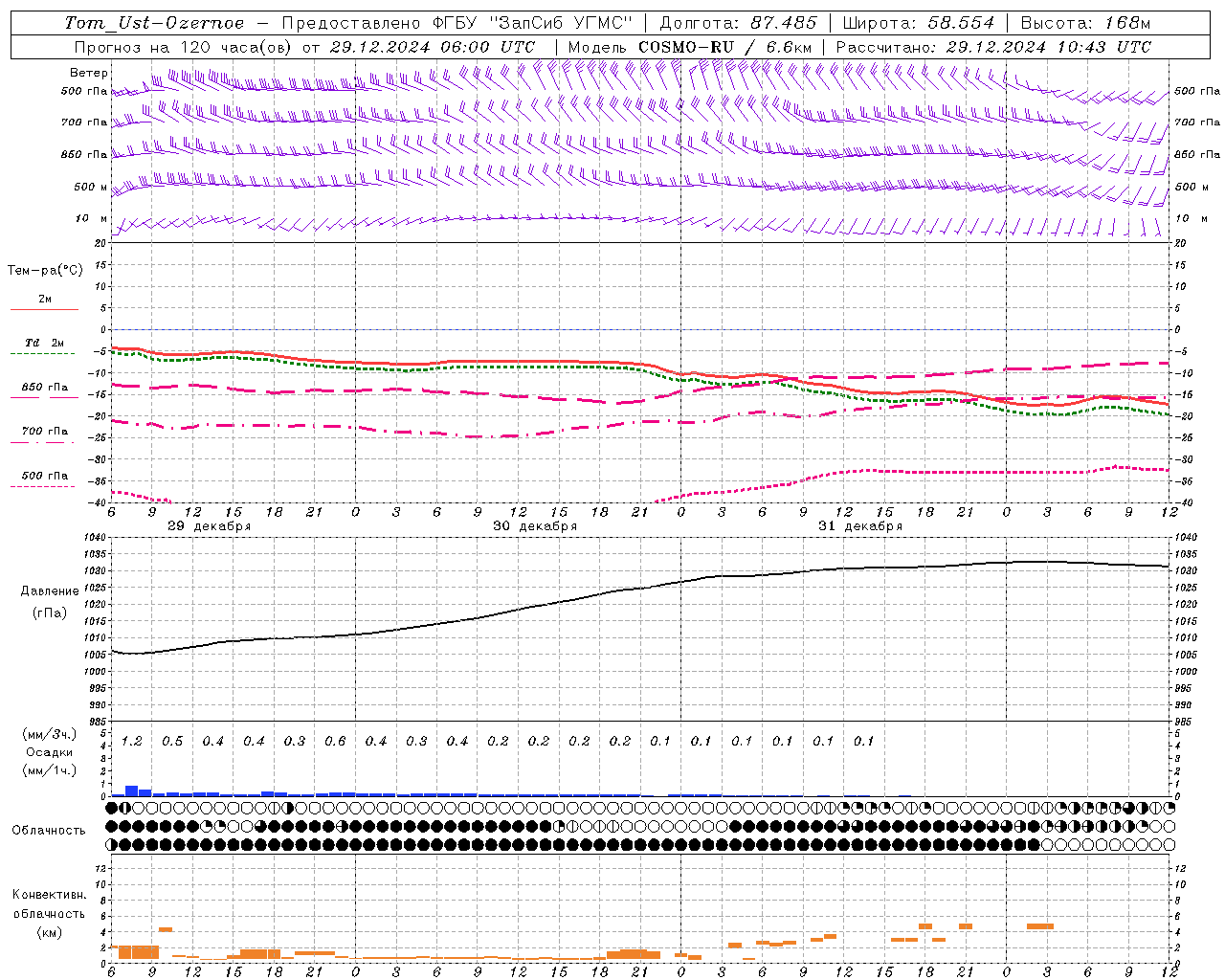Click the 29 декабря date label

tap(209, 526)
